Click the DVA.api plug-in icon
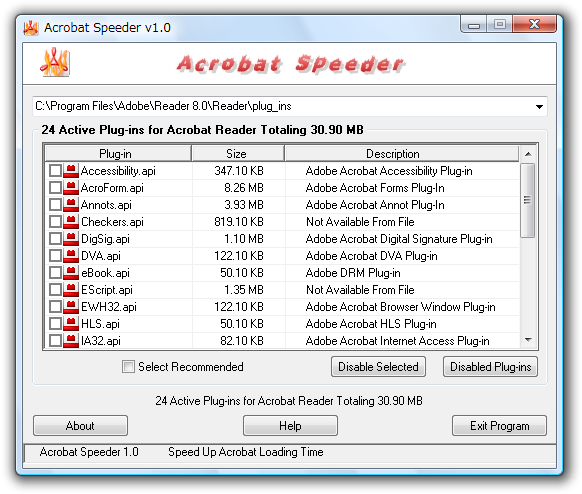582x494 pixels. point(71,256)
